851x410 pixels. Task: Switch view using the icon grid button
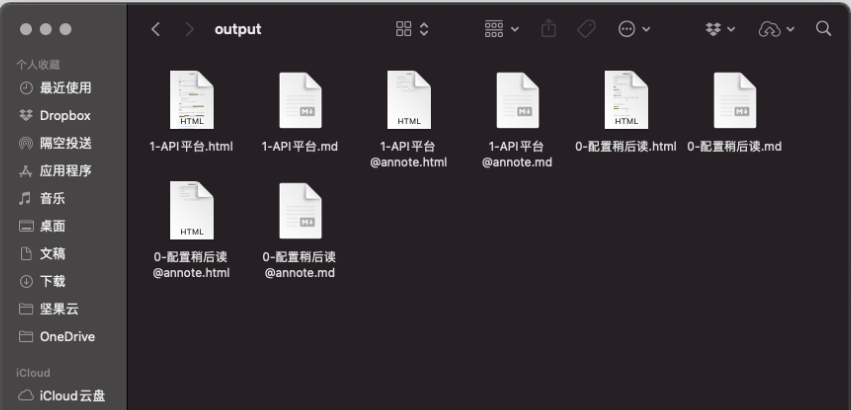click(x=403, y=29)
